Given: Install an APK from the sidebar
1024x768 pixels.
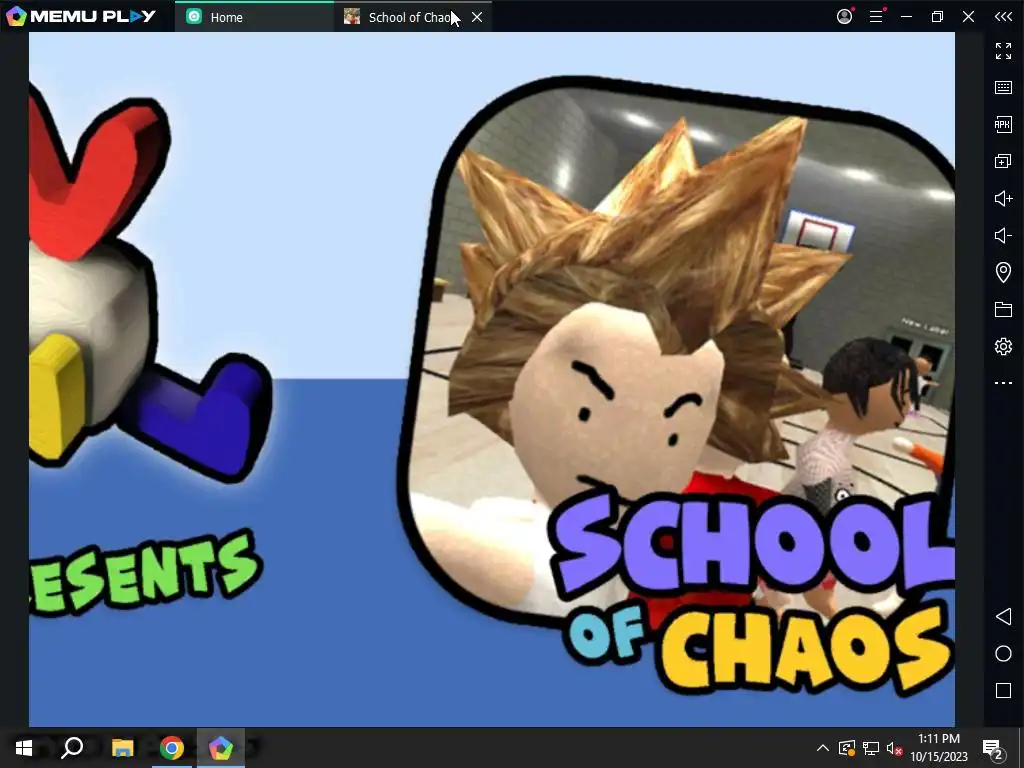Looking at the screenshot, I should click(x=1003, y=124).
